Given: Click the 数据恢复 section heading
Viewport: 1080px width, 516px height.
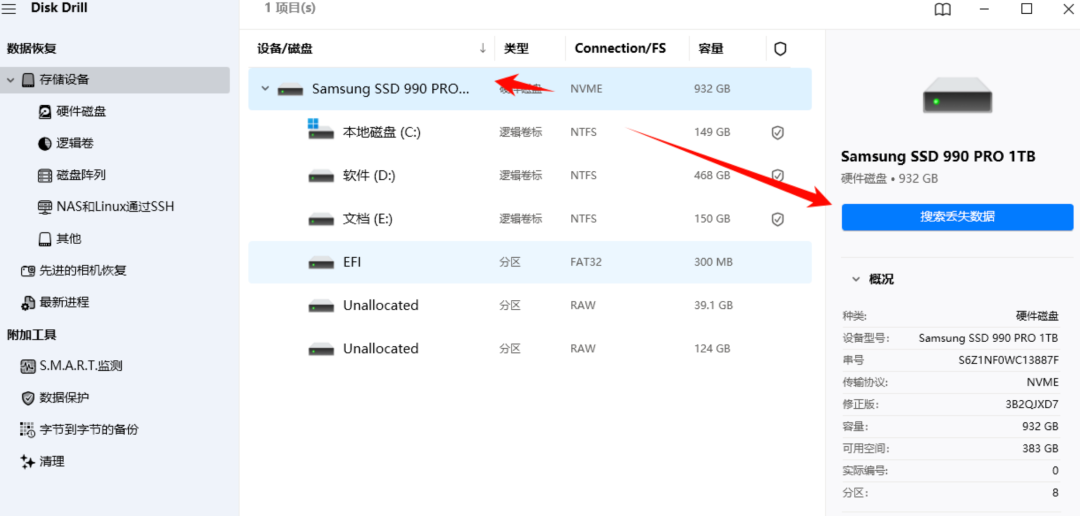Looking at the screenshot, I should [32, 49].
